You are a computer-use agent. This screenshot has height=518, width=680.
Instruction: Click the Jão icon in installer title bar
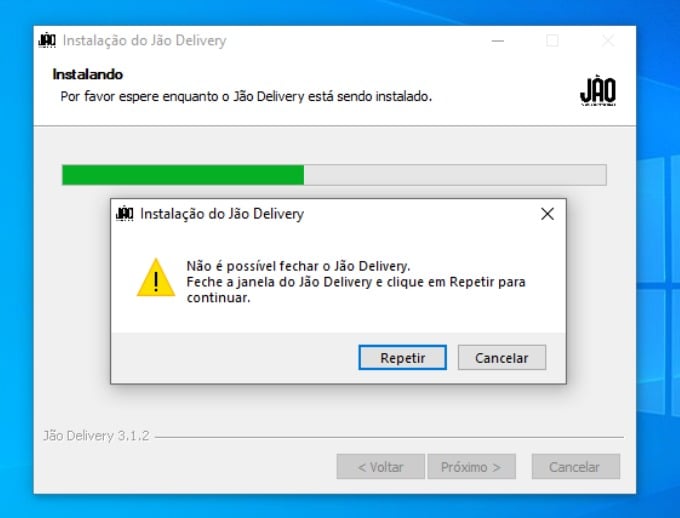tap(47, 40)
